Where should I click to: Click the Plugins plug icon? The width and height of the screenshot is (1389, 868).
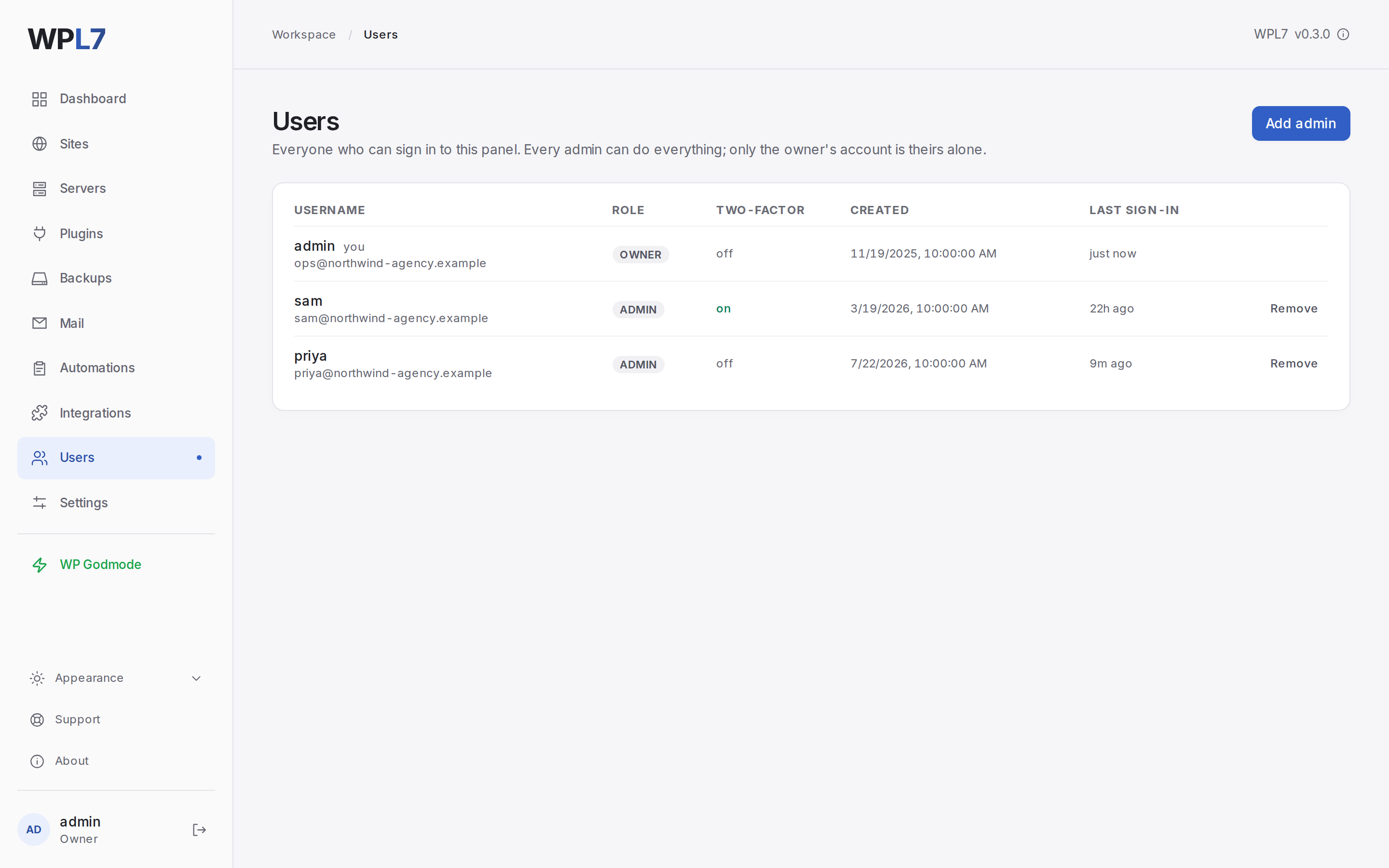[40, 234]
